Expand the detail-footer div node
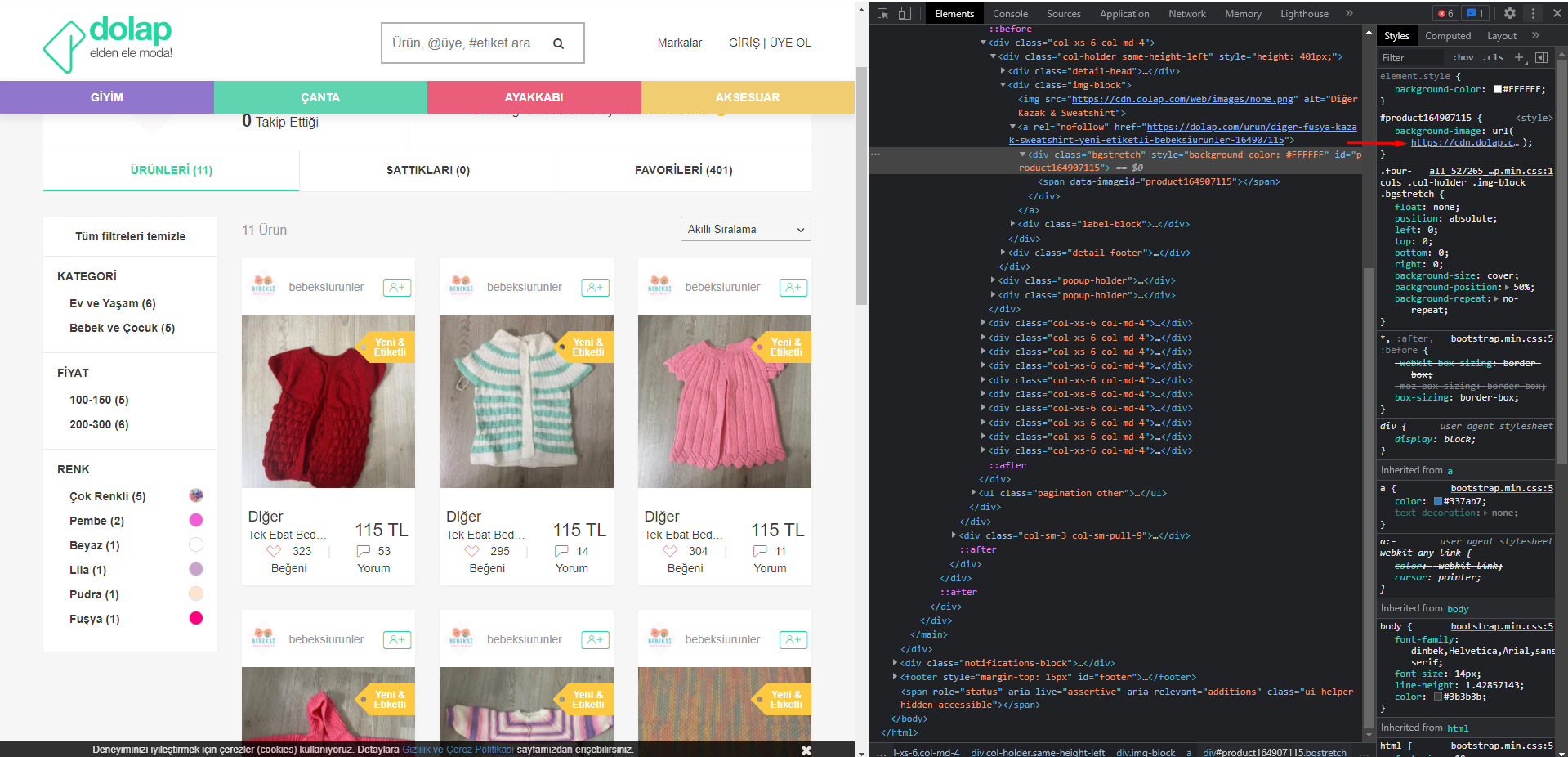 (x=1003, y=253)
